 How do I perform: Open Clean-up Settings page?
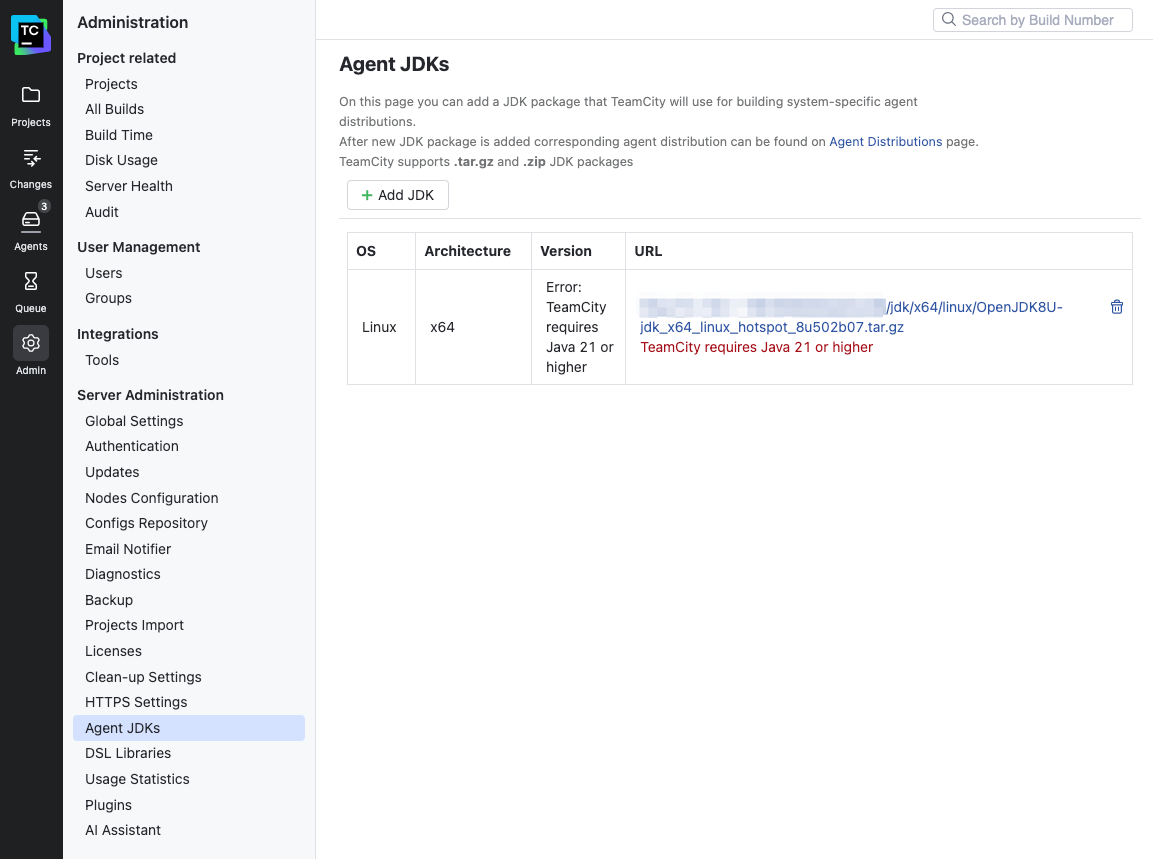coord(143,677)
